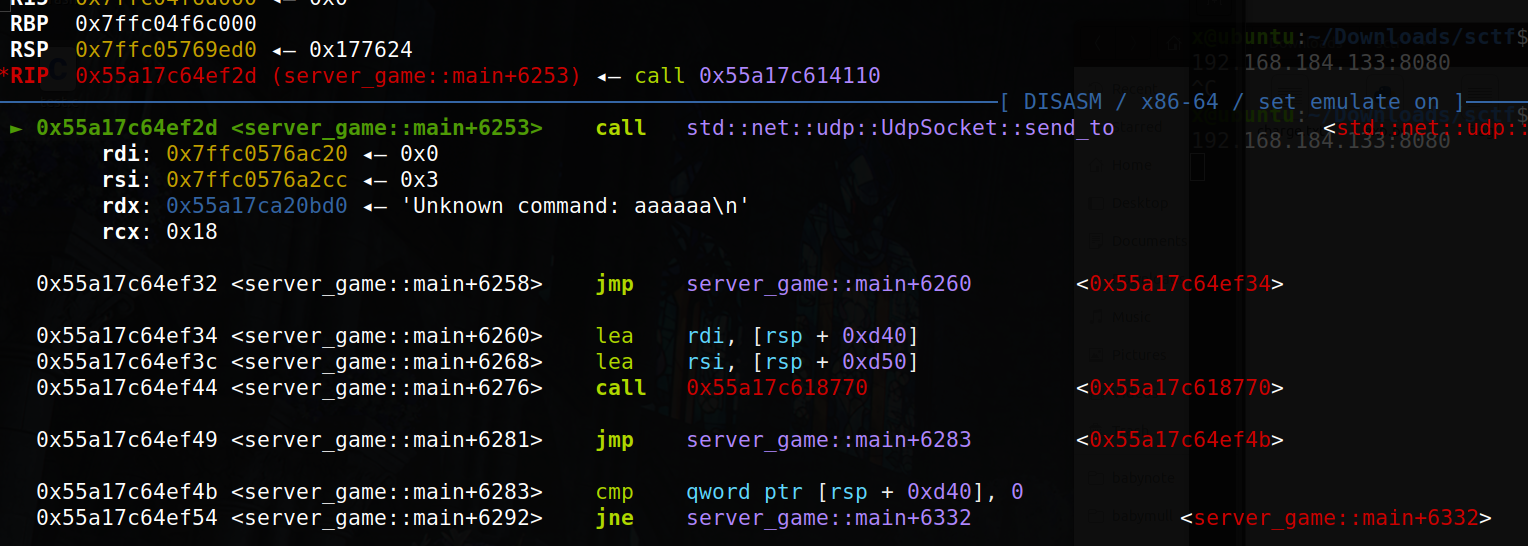
Task: Click the bracketed target <server_game::main+6332>
Action: pos(1335,518)
